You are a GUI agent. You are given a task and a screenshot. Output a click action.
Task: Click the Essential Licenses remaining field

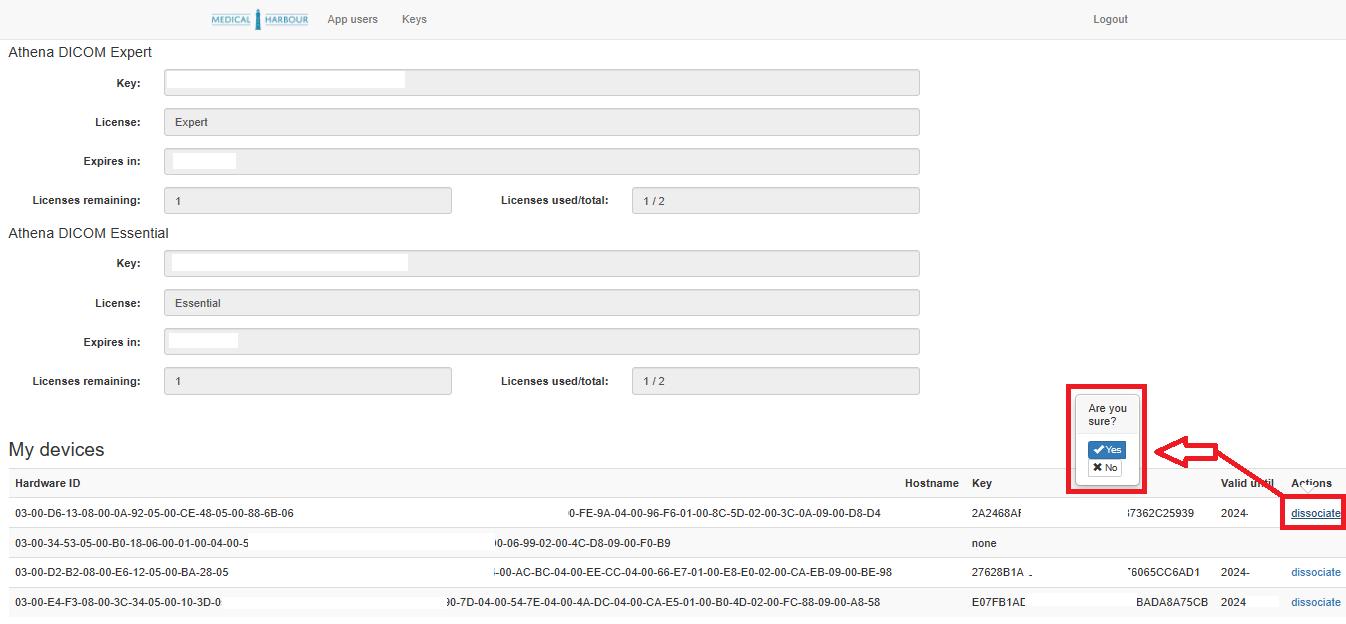[307, 381]
